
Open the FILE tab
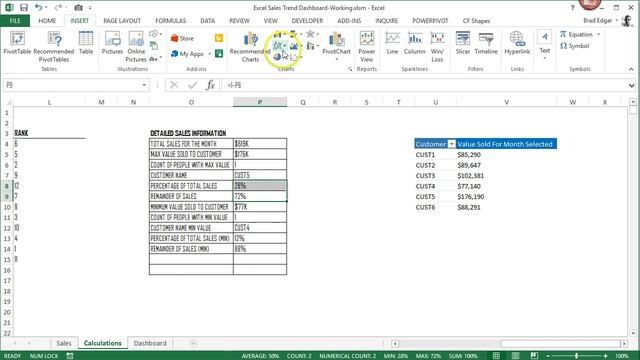pyautogui.click(x=15, y=20)
